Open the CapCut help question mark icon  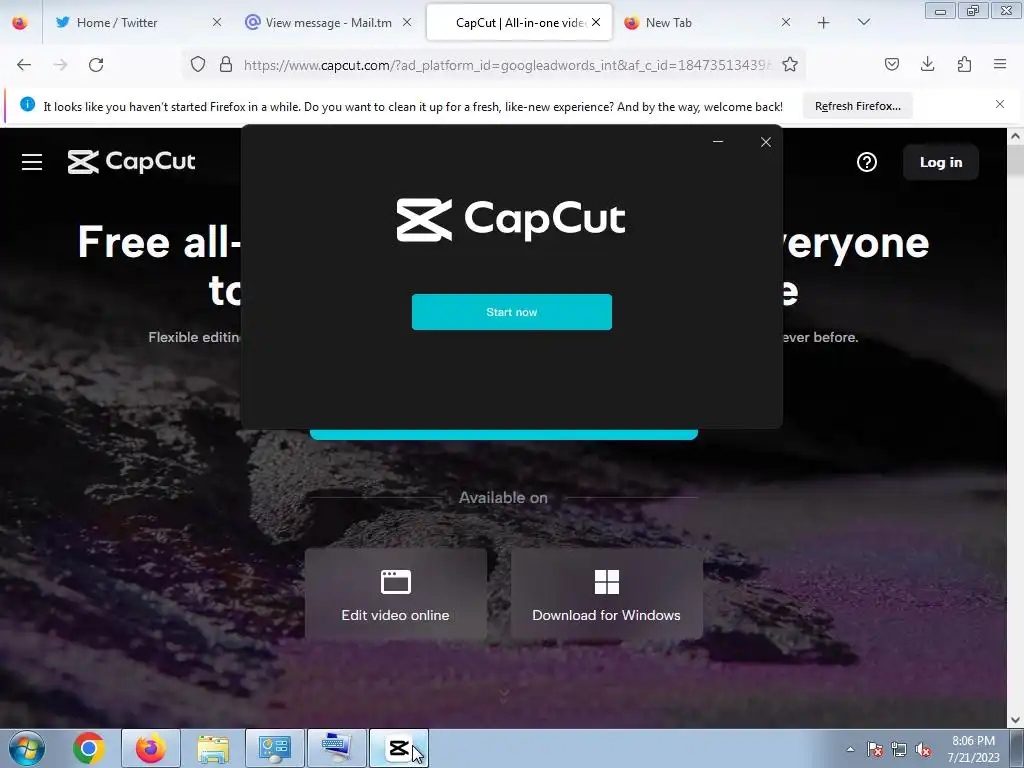pos(867,162)
